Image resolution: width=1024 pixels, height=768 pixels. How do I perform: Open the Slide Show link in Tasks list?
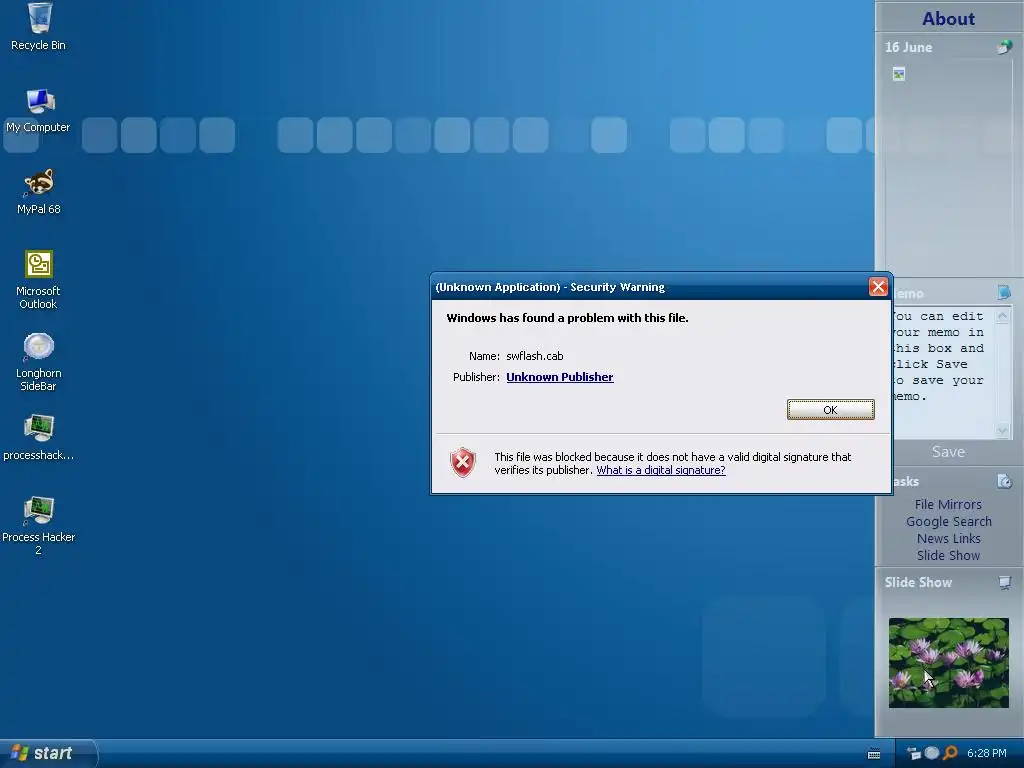[948, 555]
